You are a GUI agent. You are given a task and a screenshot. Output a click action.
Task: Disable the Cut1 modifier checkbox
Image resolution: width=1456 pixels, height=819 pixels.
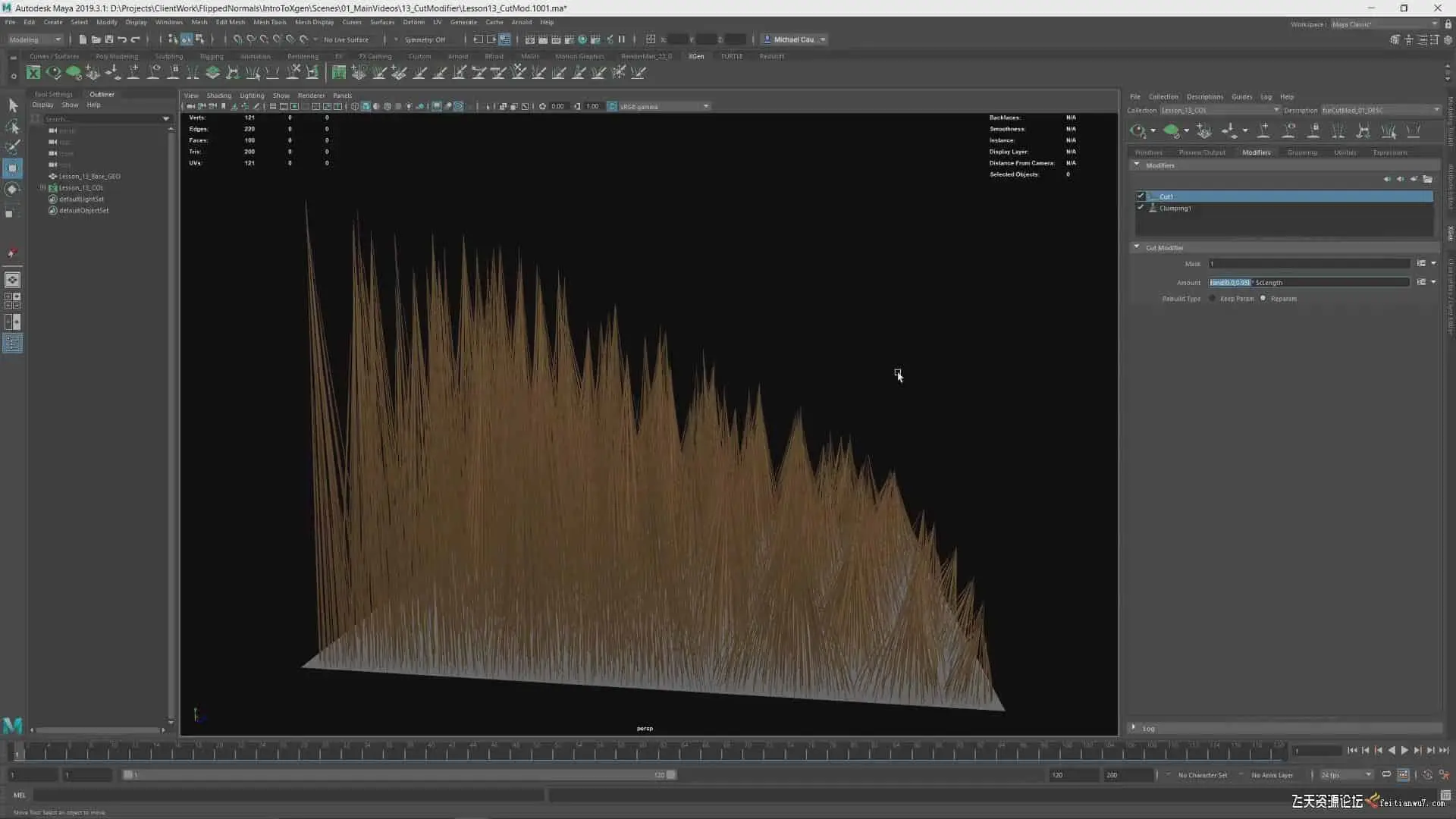coord(1141,196)
